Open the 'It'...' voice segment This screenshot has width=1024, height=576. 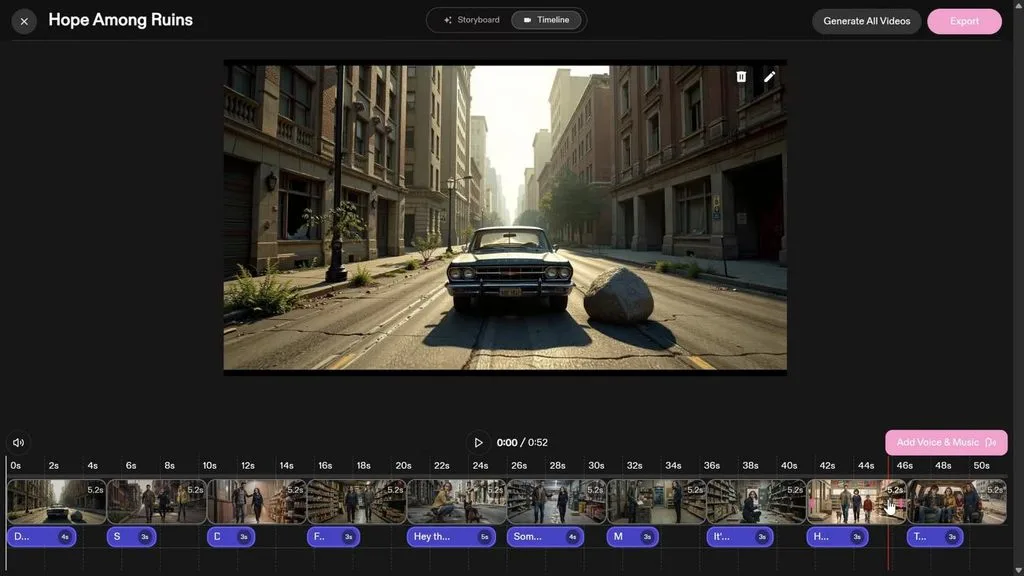coord(740,537)
